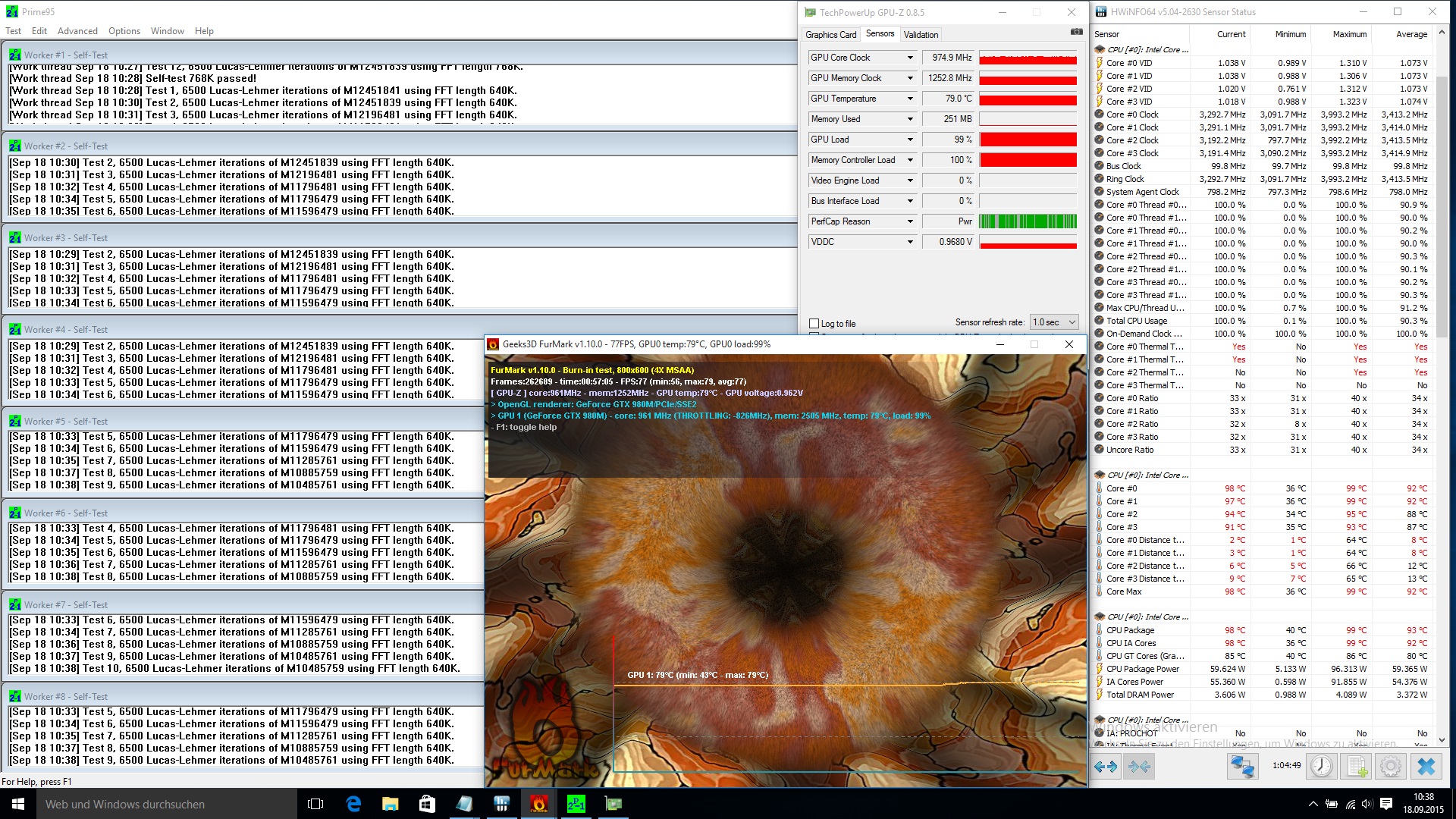Click blue X to close HWiNFO sensors
Image resolution: width=1456 pixels, height=819 pixels.
[1426, 767]
